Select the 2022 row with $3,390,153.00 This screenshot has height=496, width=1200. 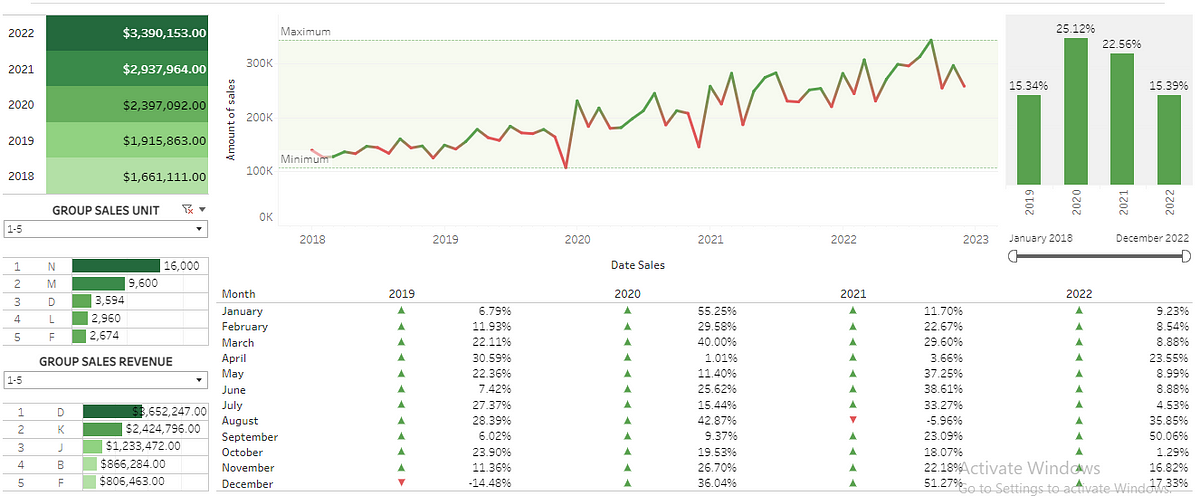click(105, 33)
